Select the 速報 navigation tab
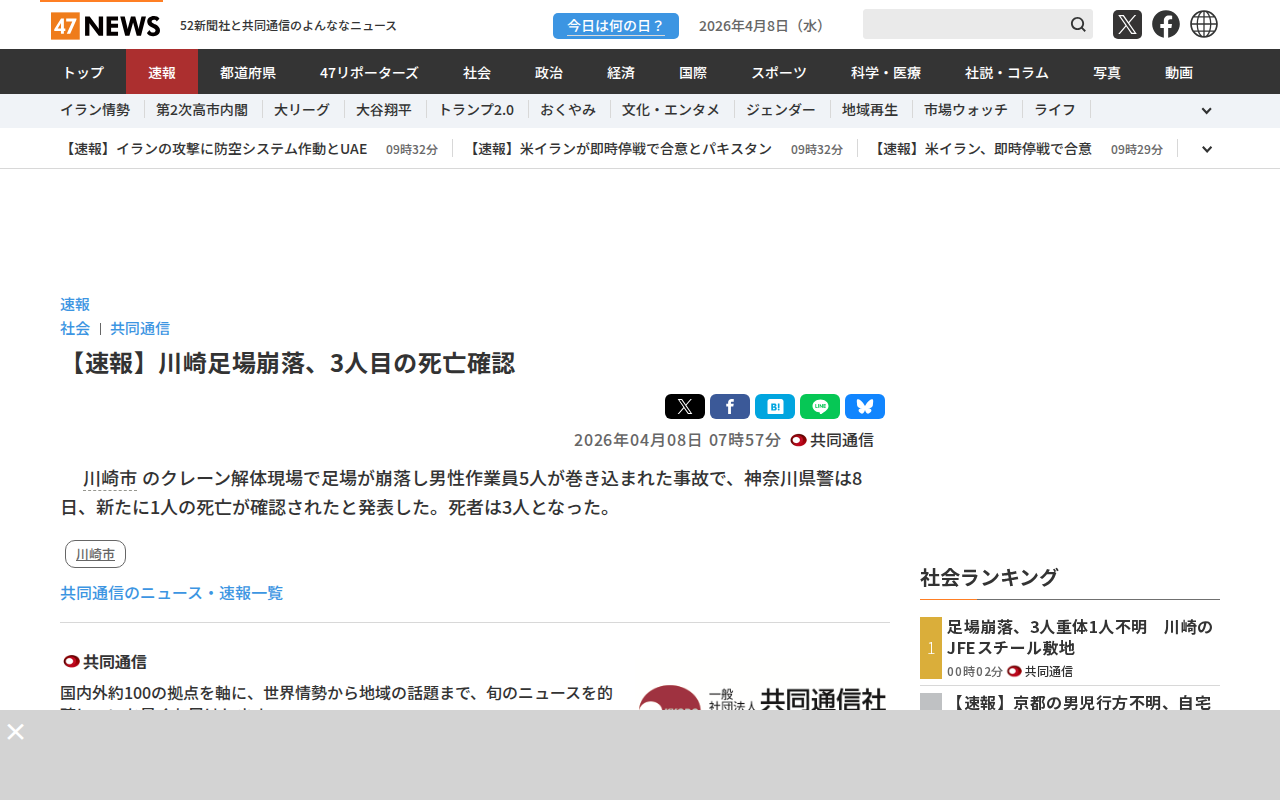Screen dimensions: 1280x800 pyautogui.click(x=162, y=72)
